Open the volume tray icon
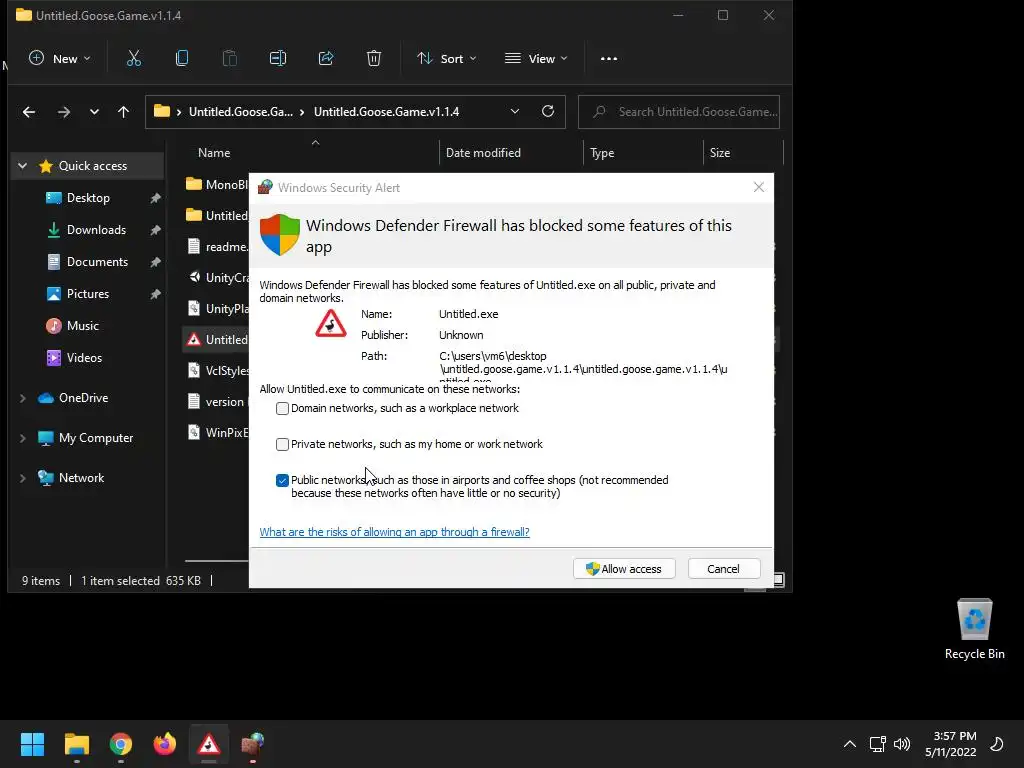The image size is (1024, 768). (902, 744)
